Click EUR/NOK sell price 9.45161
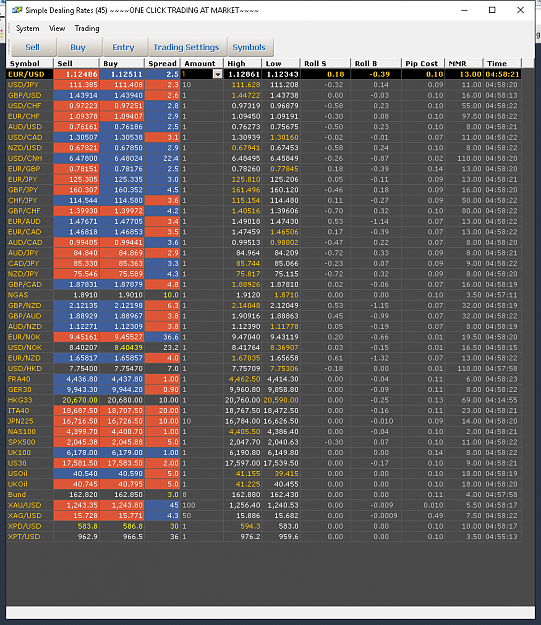 point(76,337)
